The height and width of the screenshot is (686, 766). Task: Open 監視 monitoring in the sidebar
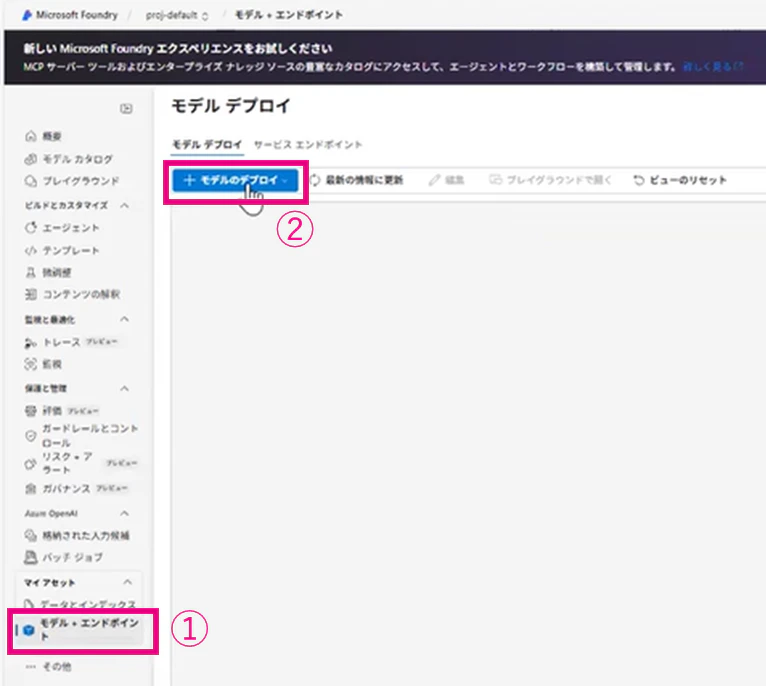pos(43,364)
